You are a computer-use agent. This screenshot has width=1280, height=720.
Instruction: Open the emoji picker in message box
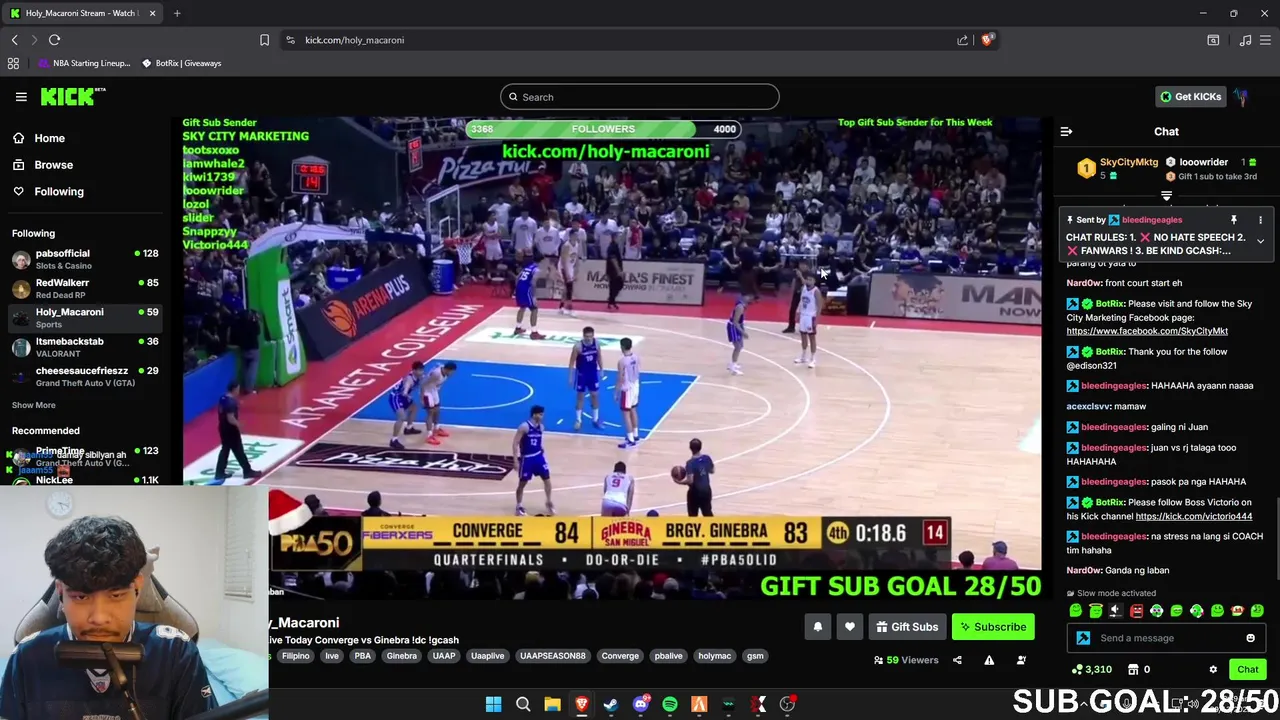[1250, 638]
